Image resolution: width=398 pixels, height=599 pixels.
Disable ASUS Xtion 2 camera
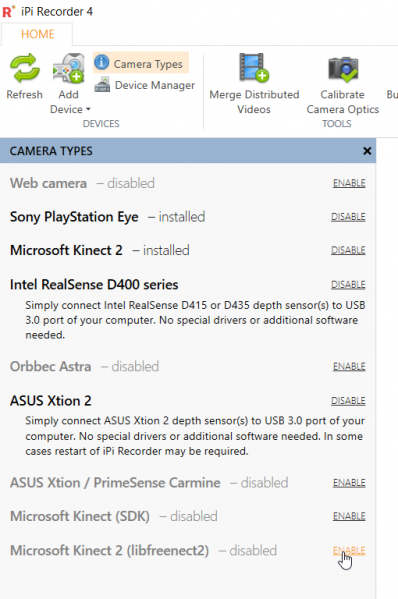tap(348, 401)
